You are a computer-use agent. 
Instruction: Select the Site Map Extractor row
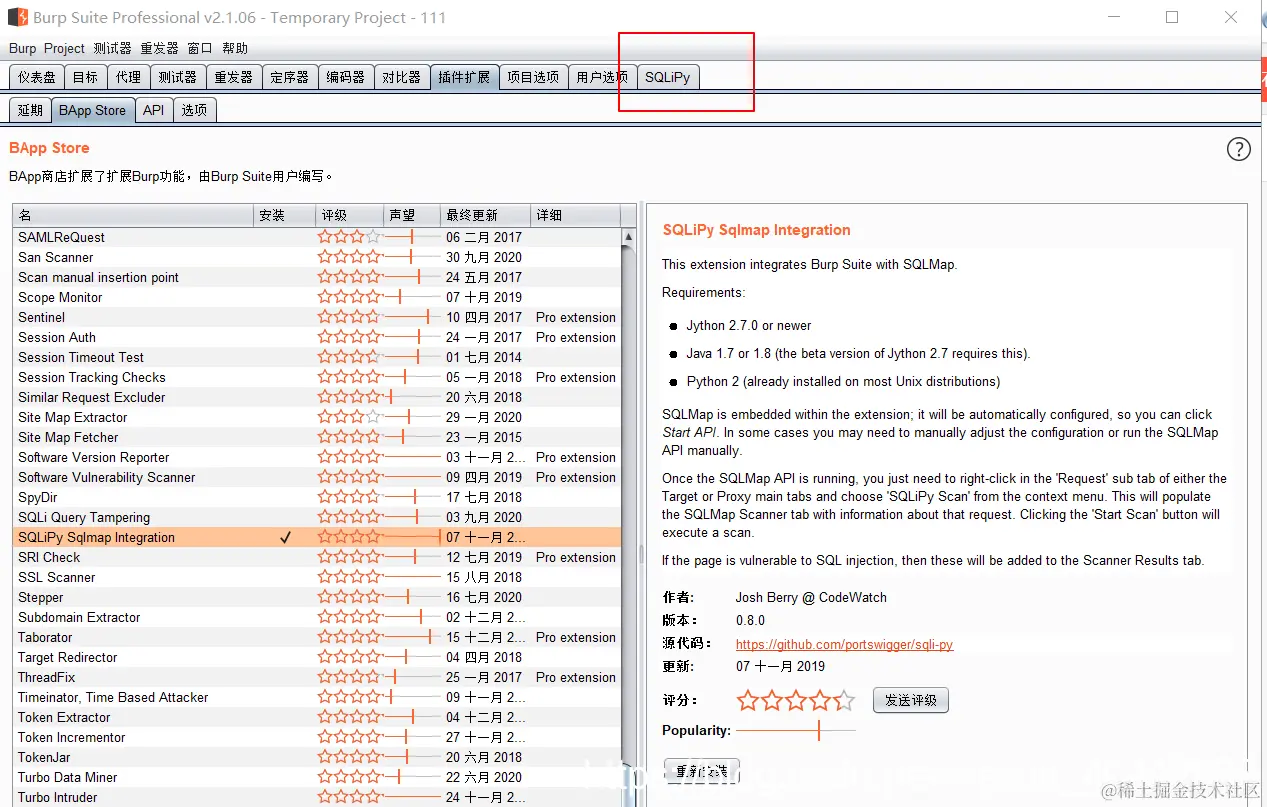[318, 417]
